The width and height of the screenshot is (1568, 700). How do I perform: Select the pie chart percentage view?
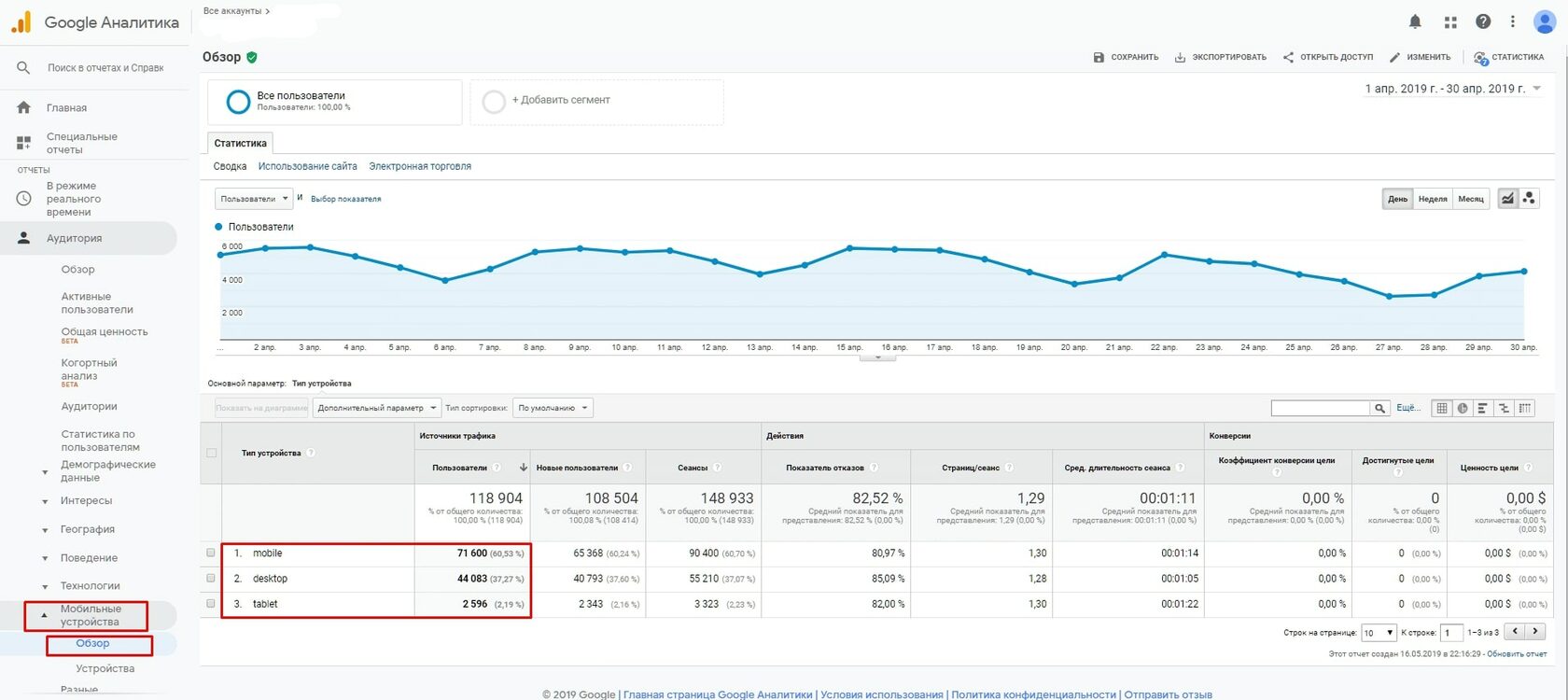click(1463, 408)
